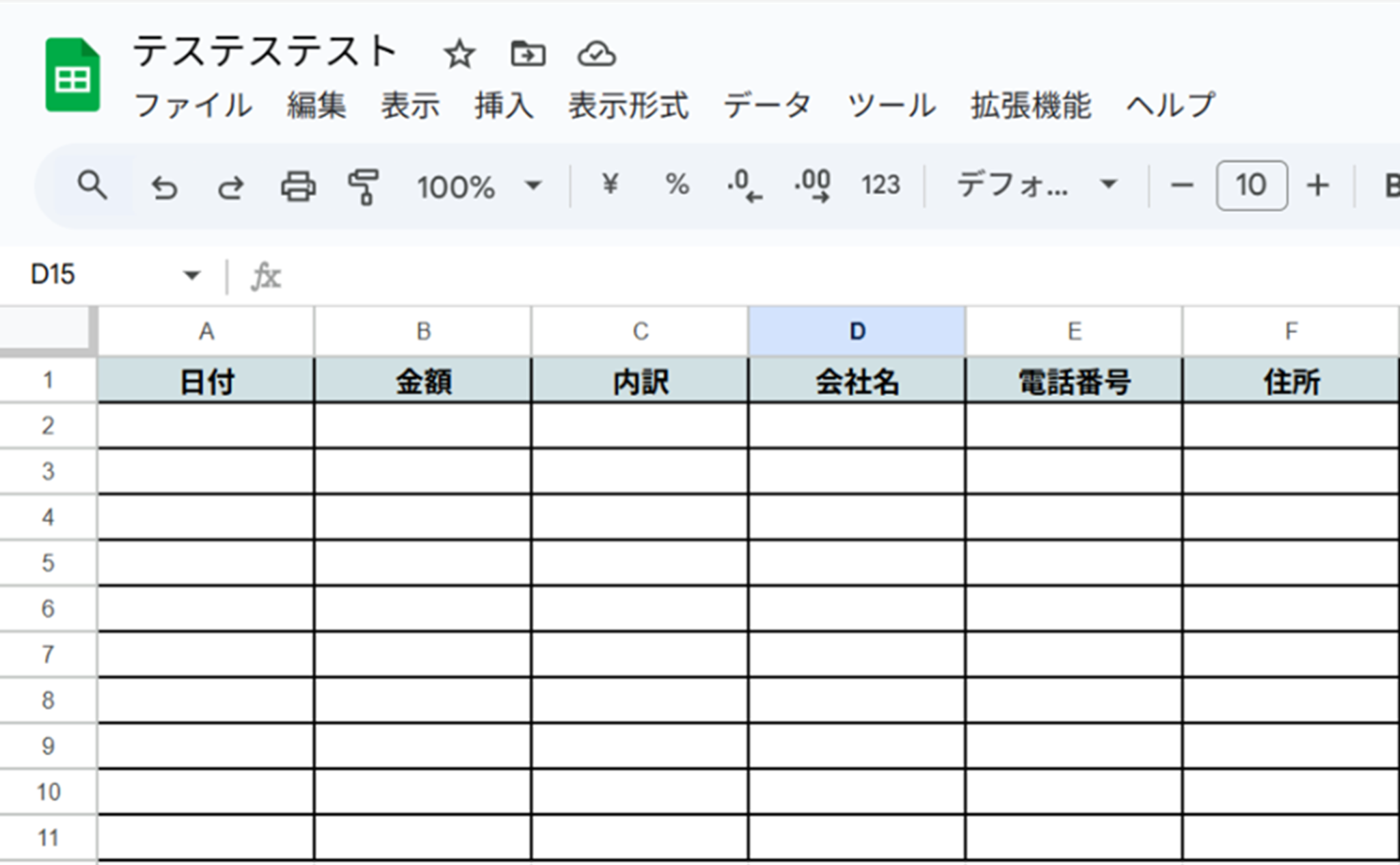Apply percent format
This screenshot has height=865, width=1400.
pos(677,185)
